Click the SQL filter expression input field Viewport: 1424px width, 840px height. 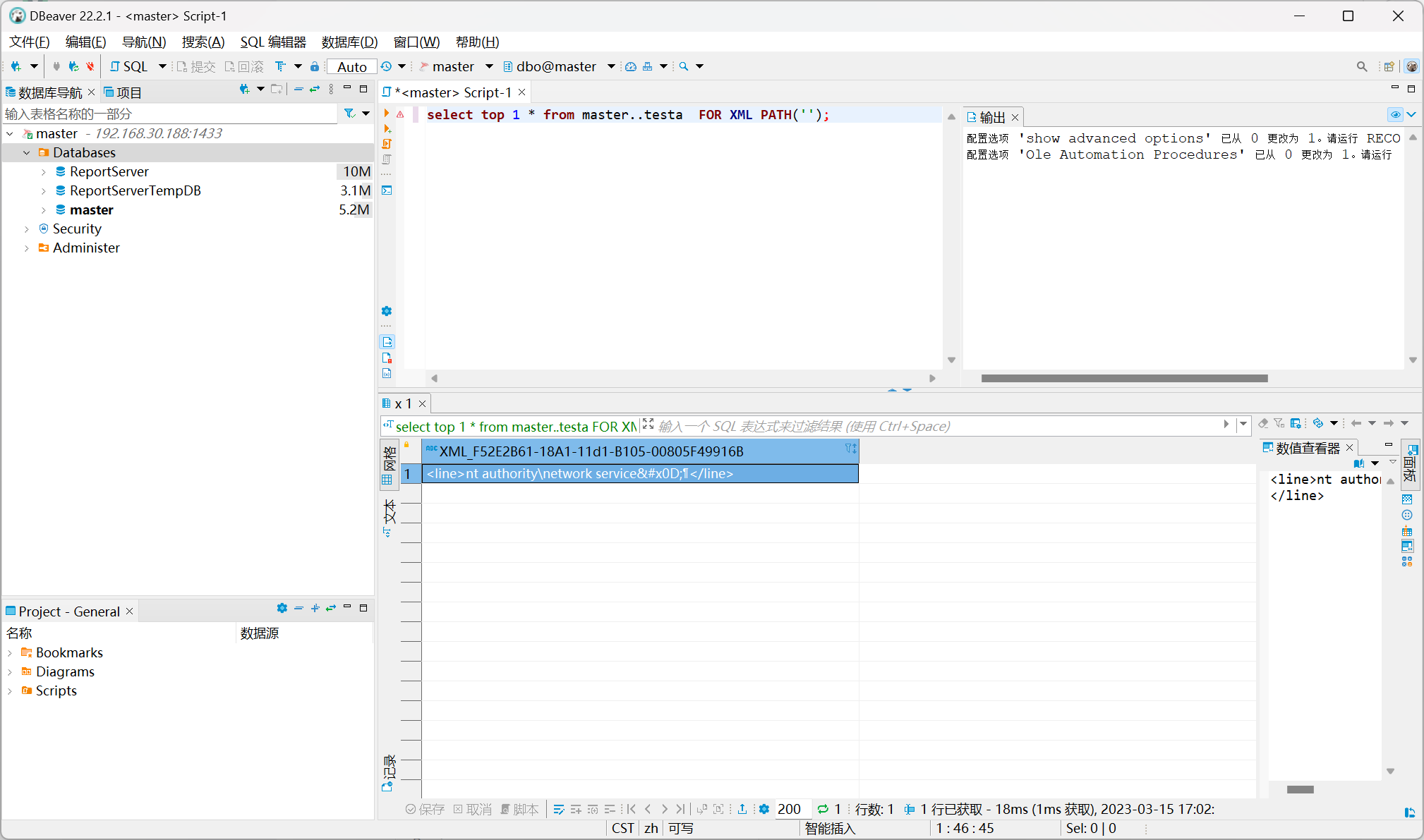(939, 425)
